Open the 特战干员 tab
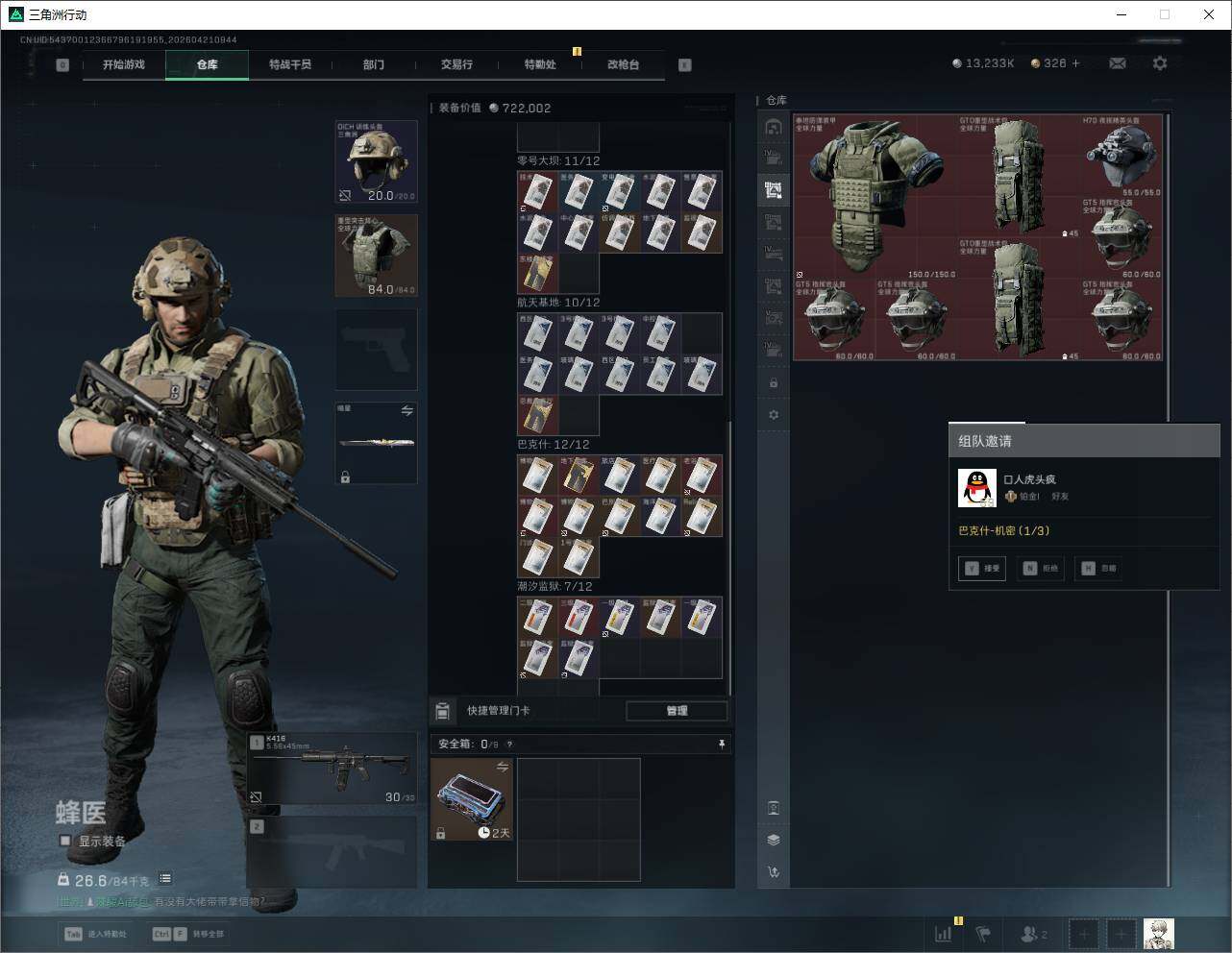The width and height of the screenshot is (1232, 953). coord(290,65)
